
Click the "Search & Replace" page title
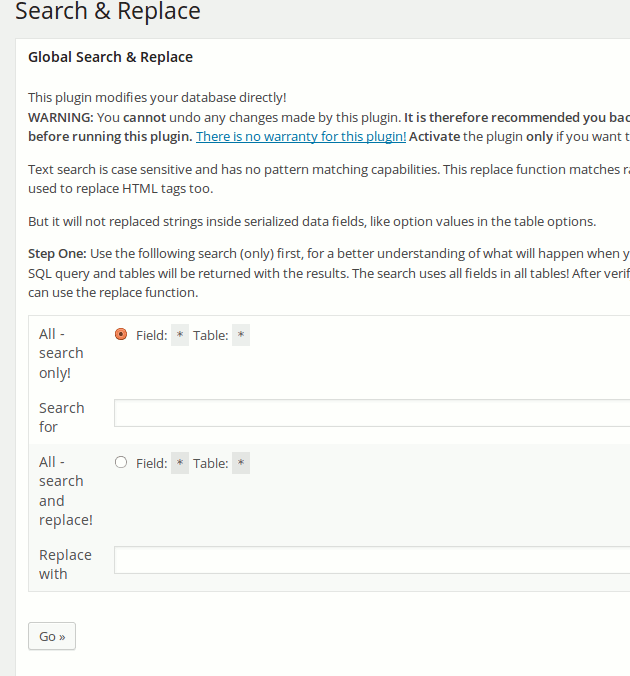click(x=108, y=12)
